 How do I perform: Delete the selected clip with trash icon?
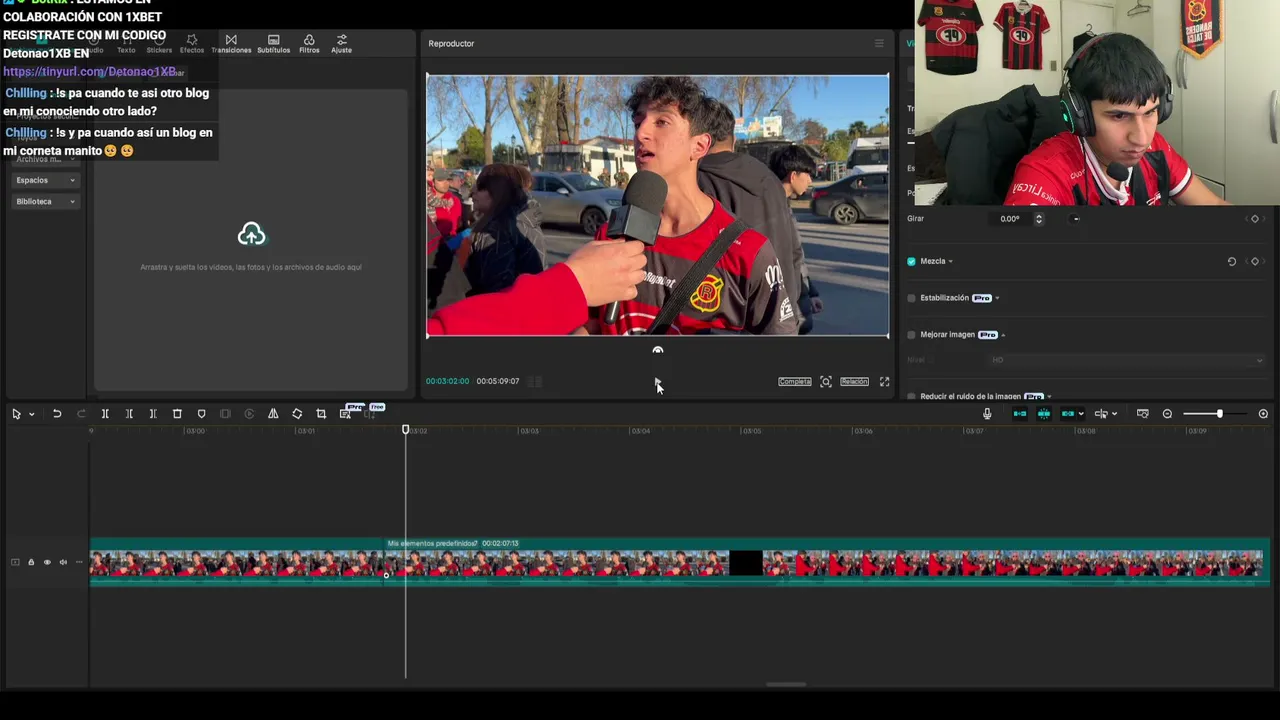pyautogui.click(x=177, y=414)
